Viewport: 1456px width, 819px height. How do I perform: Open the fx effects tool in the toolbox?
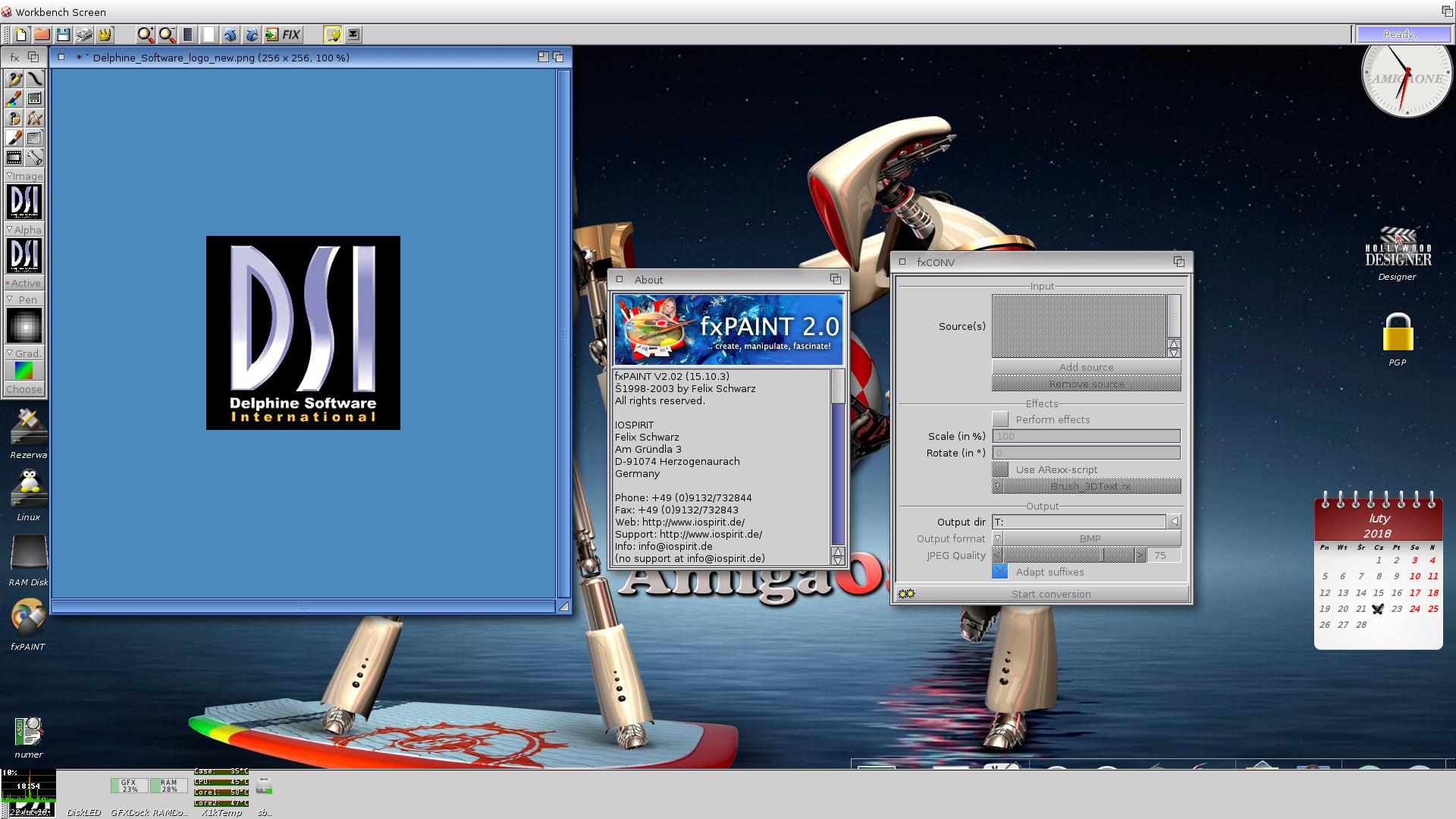[35, 118]
